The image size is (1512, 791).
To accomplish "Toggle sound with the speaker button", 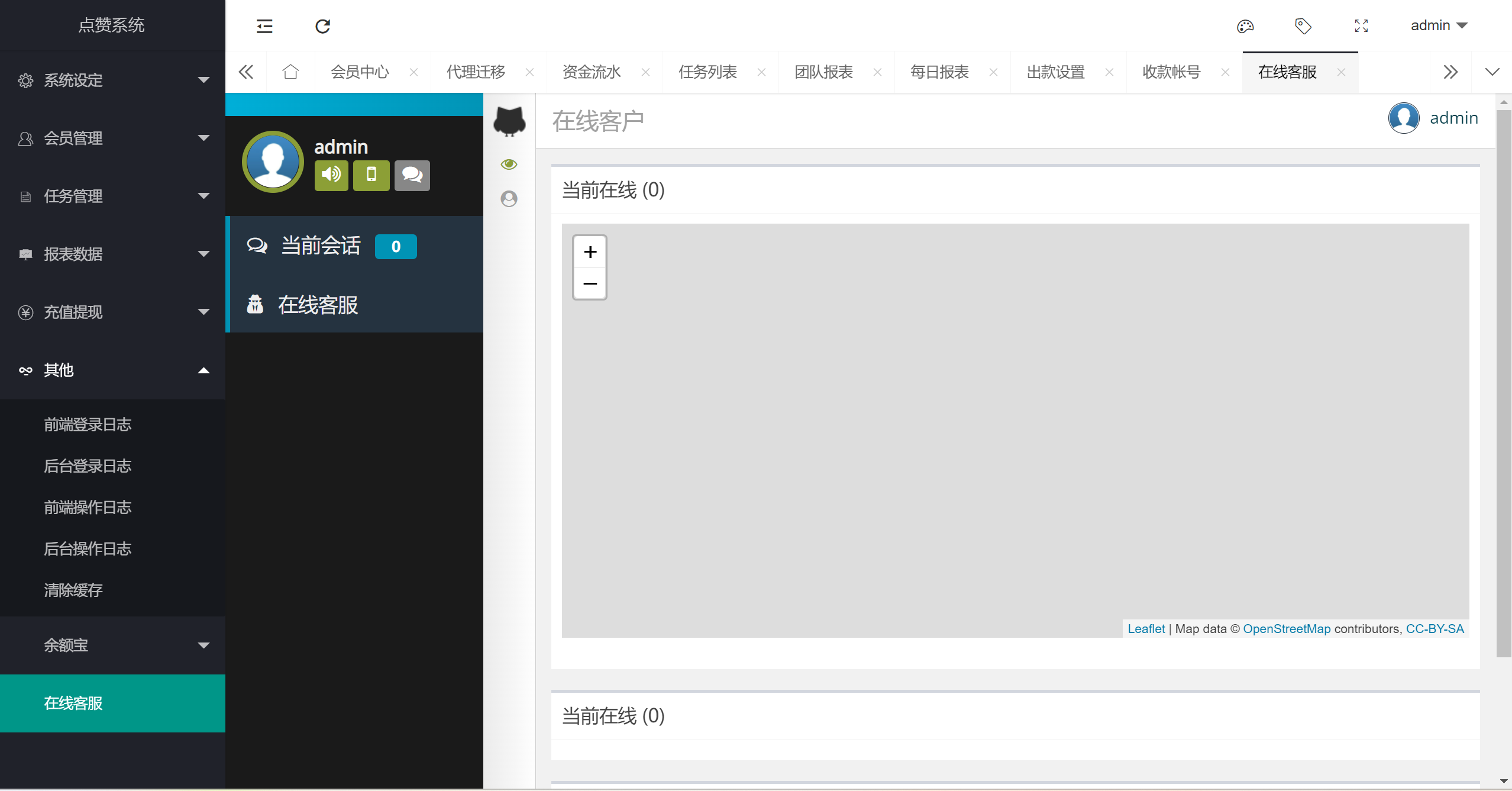I will click(x=331, y=175).
